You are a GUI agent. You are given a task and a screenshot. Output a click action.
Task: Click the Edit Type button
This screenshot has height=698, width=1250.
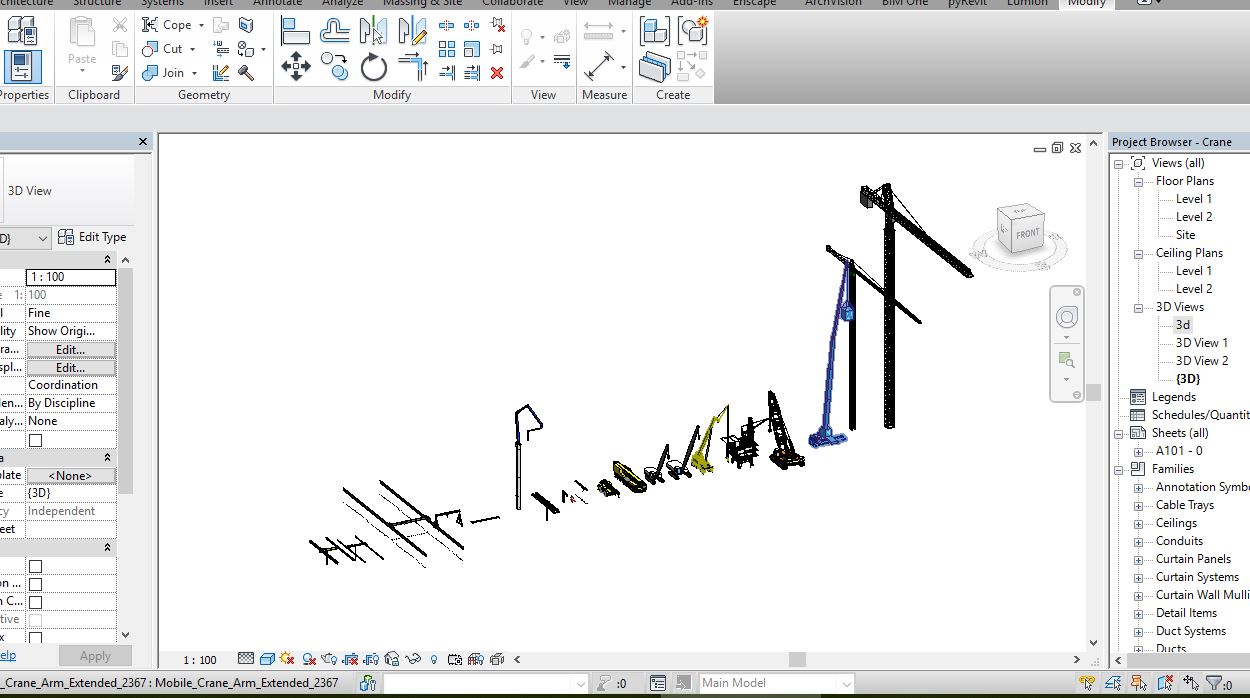click(92, 237)
